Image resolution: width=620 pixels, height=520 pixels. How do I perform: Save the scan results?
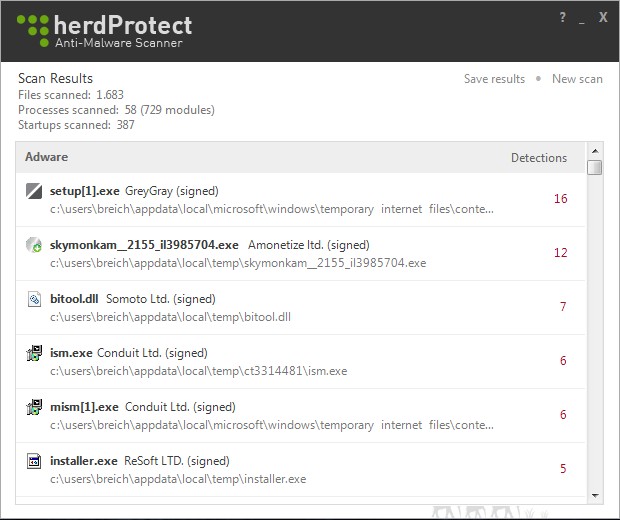tap(494, 79)
